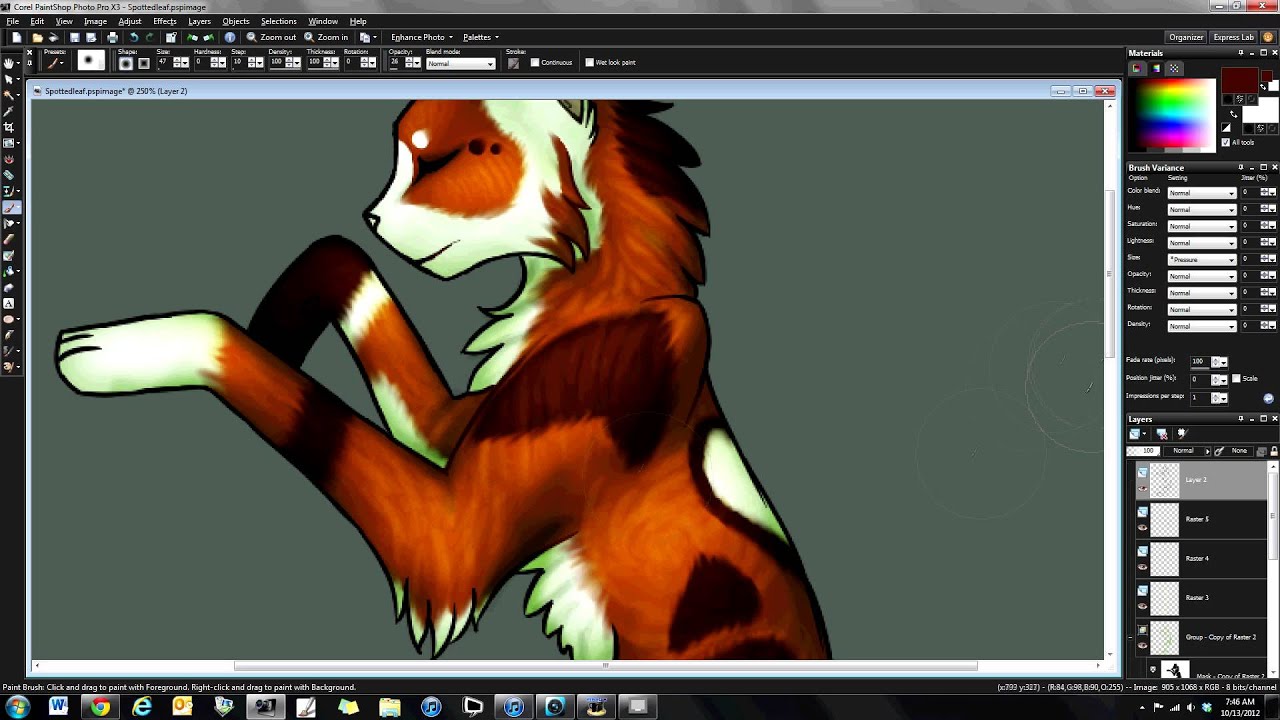The width and height of the screenshot is (1280, 720).
Task: Click the white background color swatch
Action: [x=1259, y=110]
